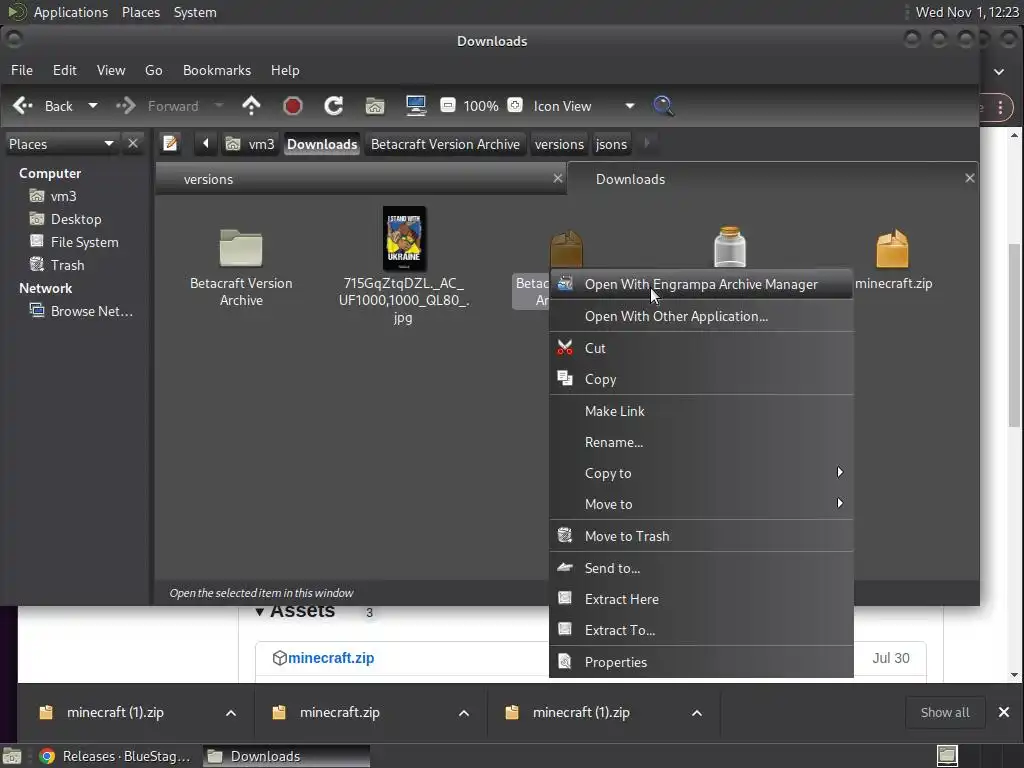
Task: Select Browse Network in the sidebar
Action: click(81, 311)
